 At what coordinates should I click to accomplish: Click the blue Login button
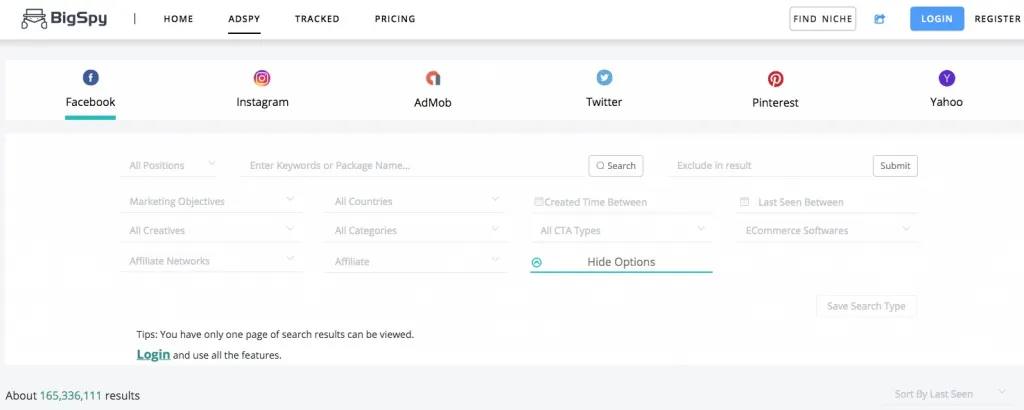point(936,19)
